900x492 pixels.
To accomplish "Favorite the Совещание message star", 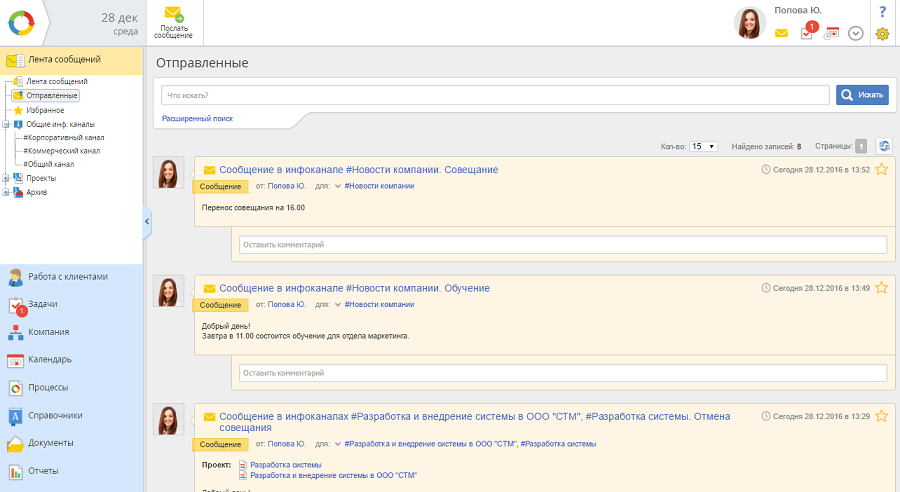I will tap(882, 169).
